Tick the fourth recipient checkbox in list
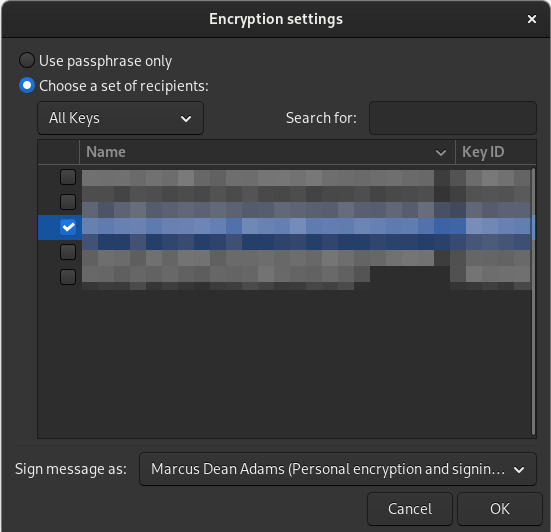This screenshot has width=551, height=532. pyautogui.click(x=68, y=252)
